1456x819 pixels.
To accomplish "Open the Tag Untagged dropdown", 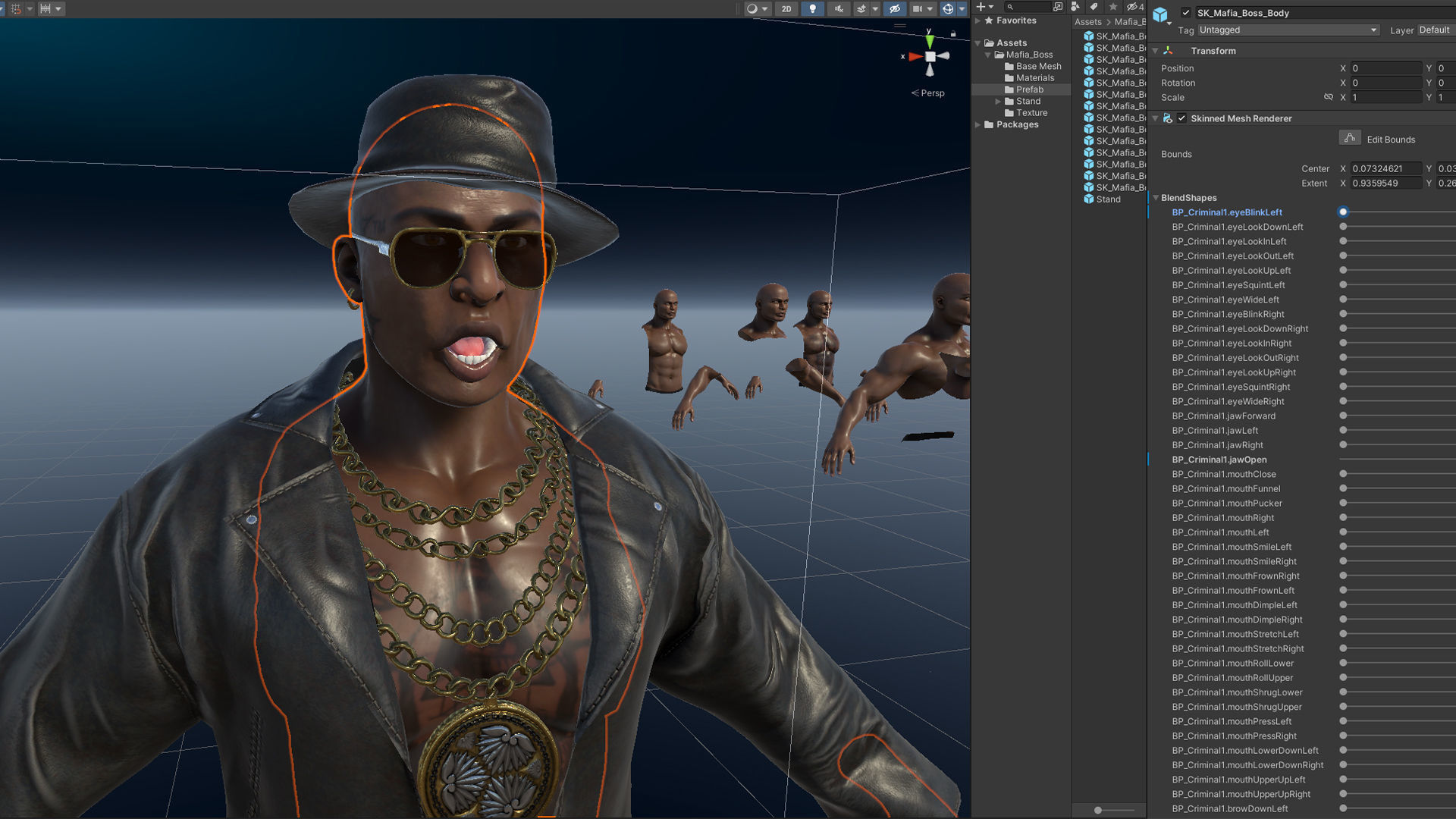I will point(1288,30).
